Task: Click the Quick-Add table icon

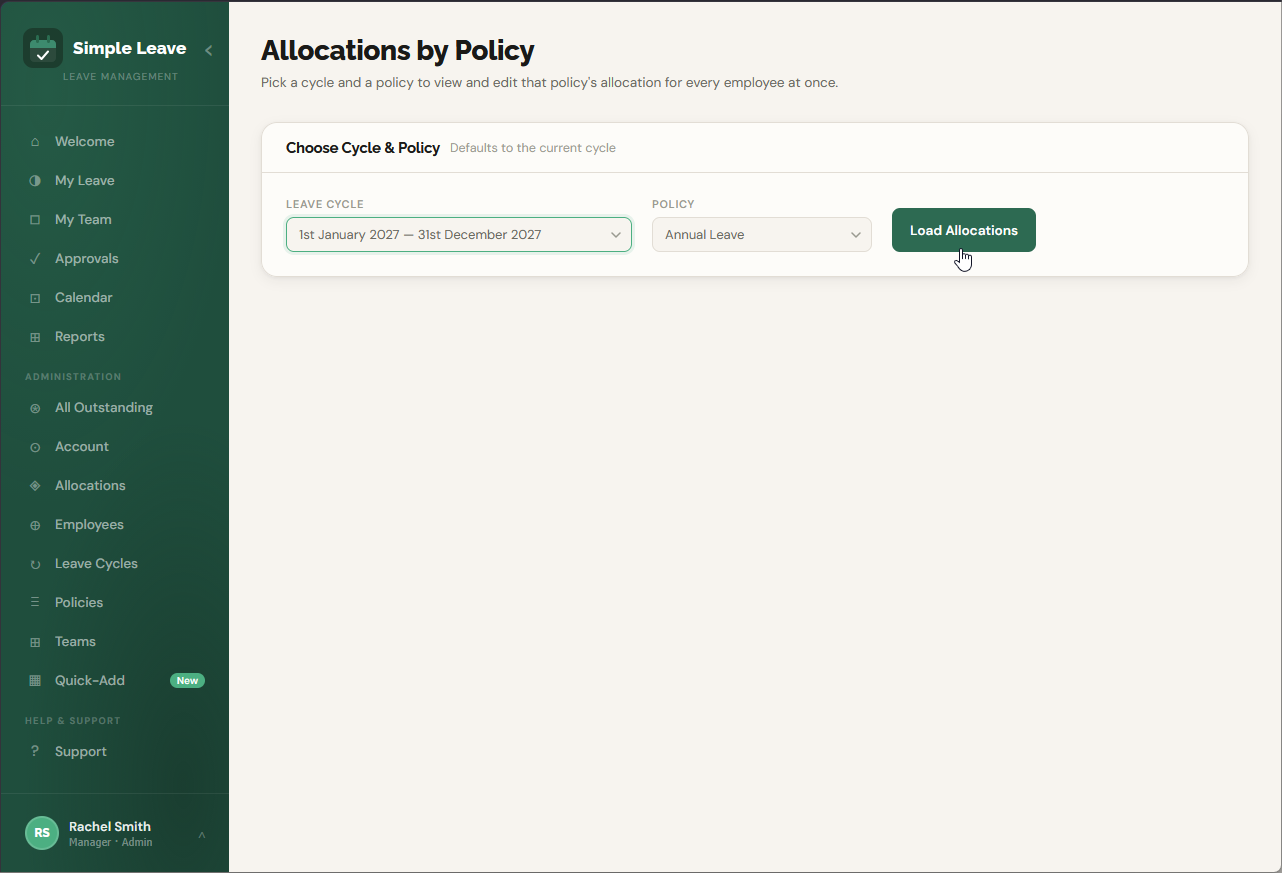Action: coord(35,681)
